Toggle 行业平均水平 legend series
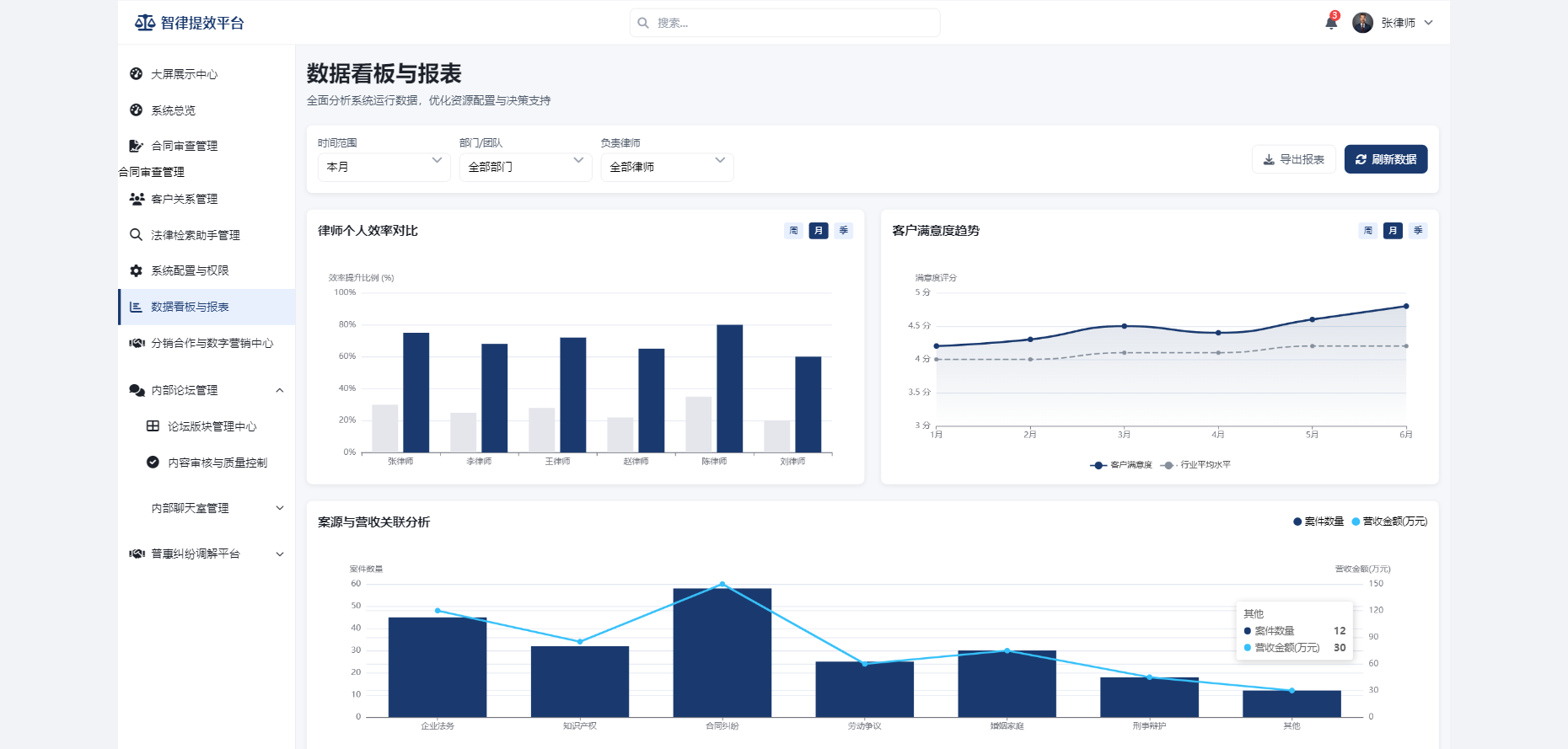 click(x=1195, y=465)
